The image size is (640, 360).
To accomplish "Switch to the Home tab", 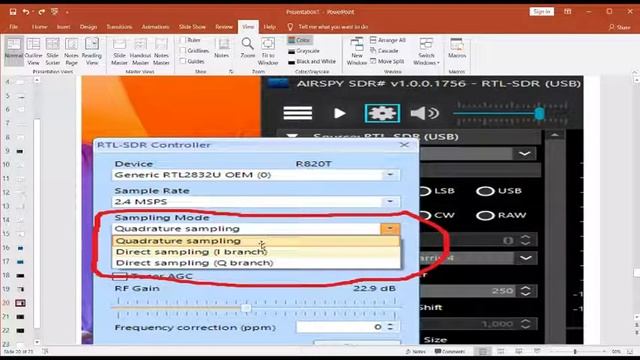I will 40,27.
